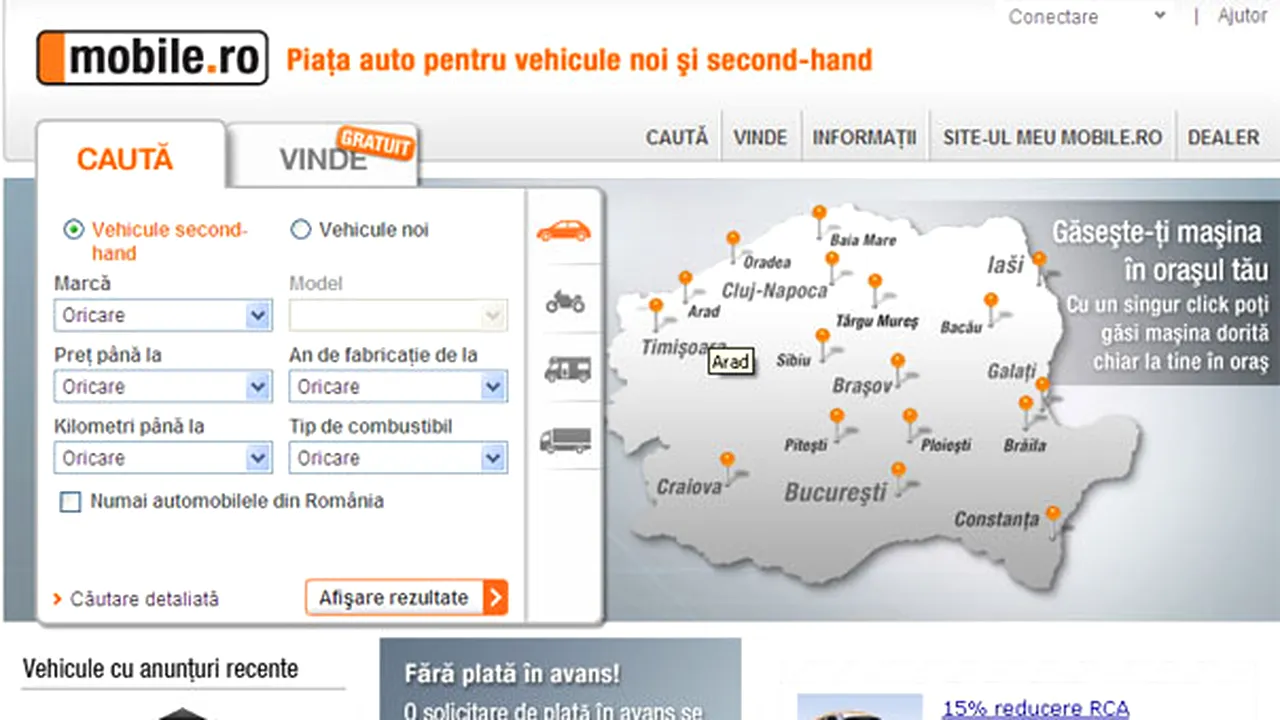Click the Ploiești map pin

point(910,416)
